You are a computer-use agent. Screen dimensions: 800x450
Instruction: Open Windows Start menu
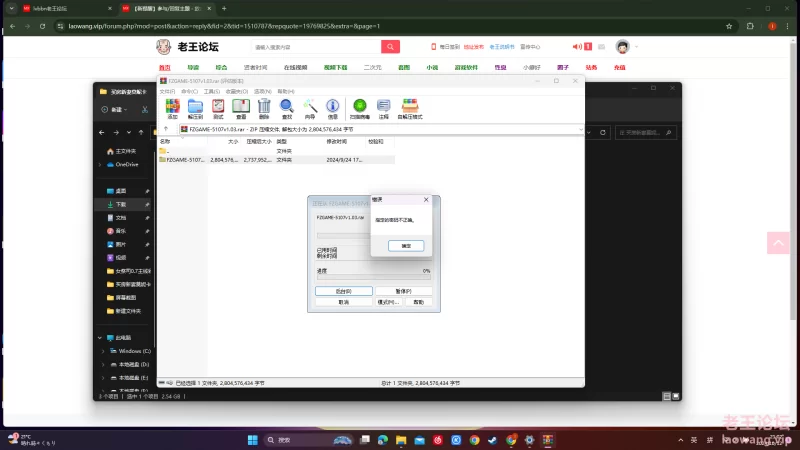[x=253, y=440]
